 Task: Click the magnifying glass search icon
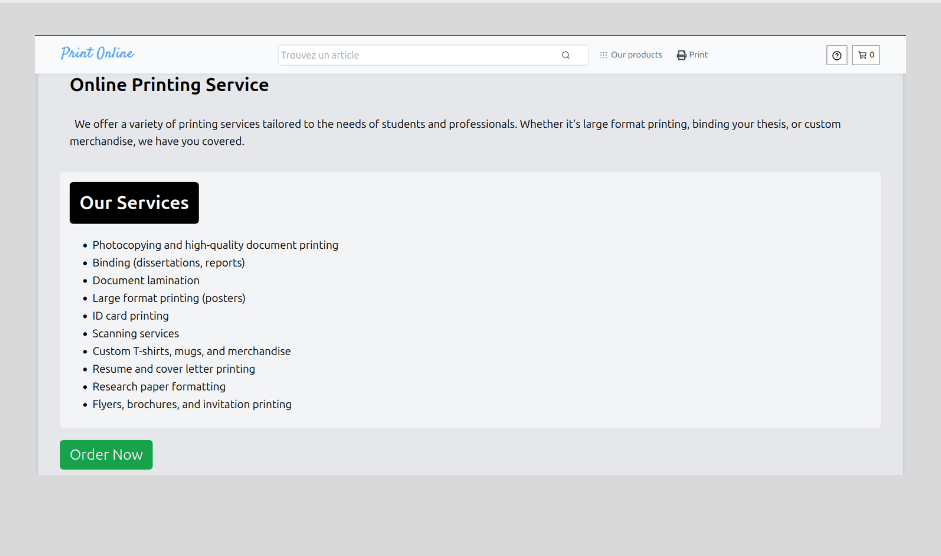pos(566,55)
